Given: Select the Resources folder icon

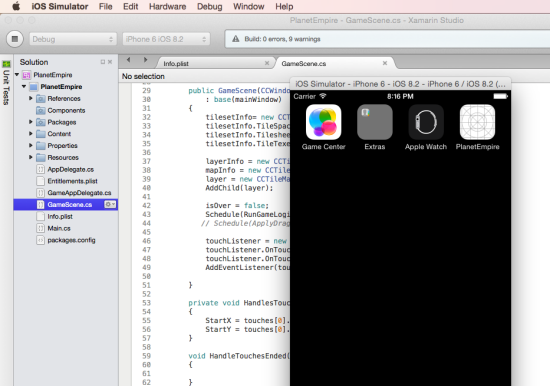Looking at the screenshot, I should 41,157.
